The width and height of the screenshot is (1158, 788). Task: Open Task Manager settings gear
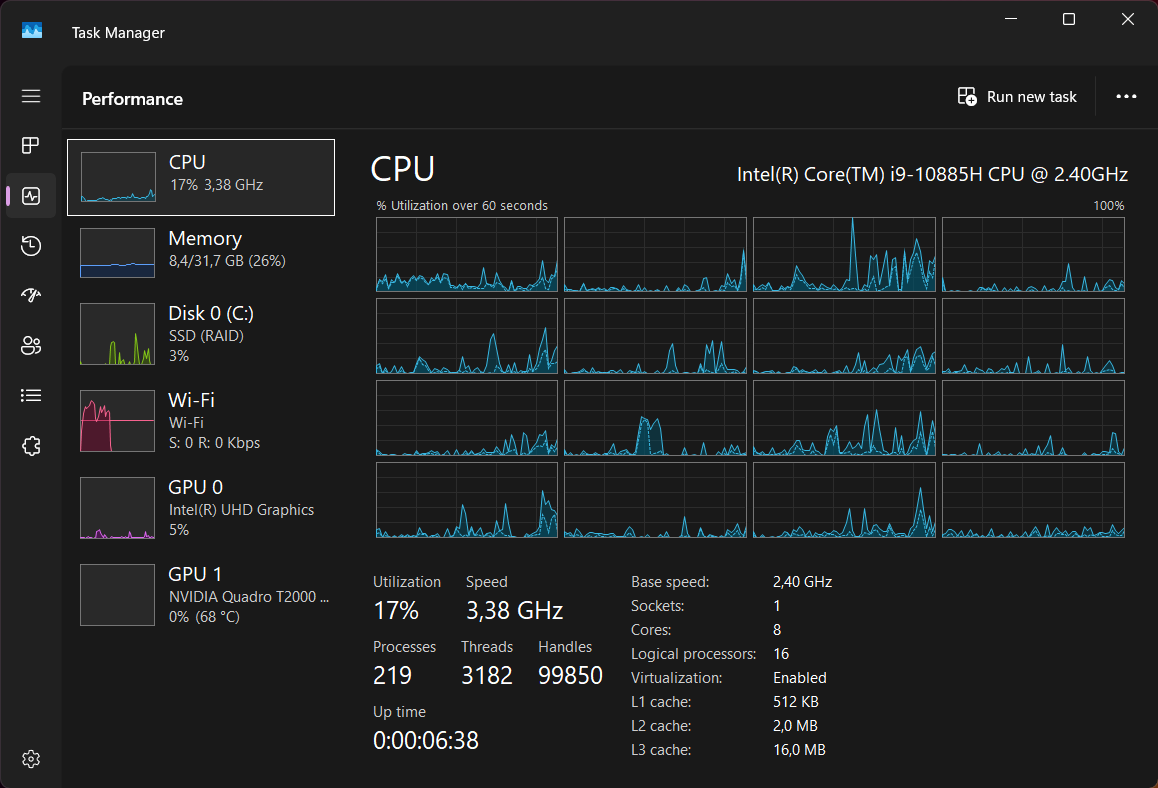pos(31,758)
